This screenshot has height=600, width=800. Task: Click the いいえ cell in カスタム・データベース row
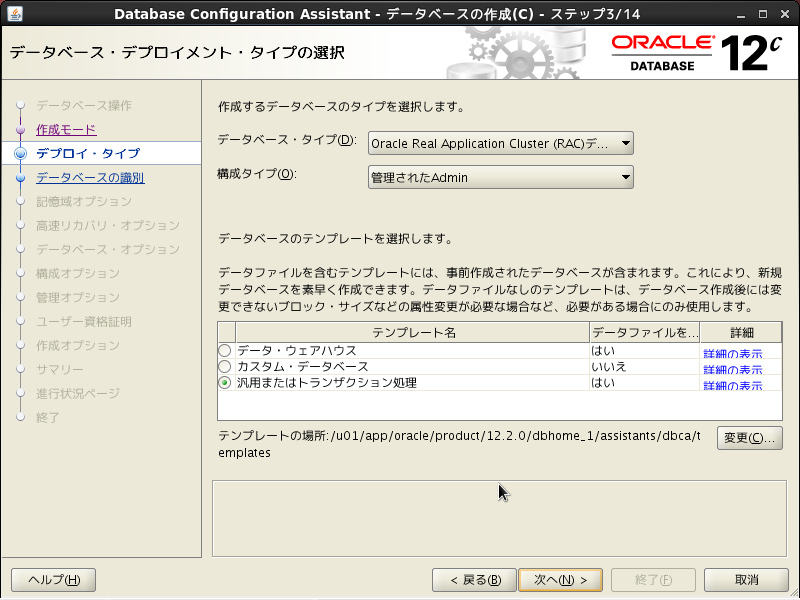point(644,366)
